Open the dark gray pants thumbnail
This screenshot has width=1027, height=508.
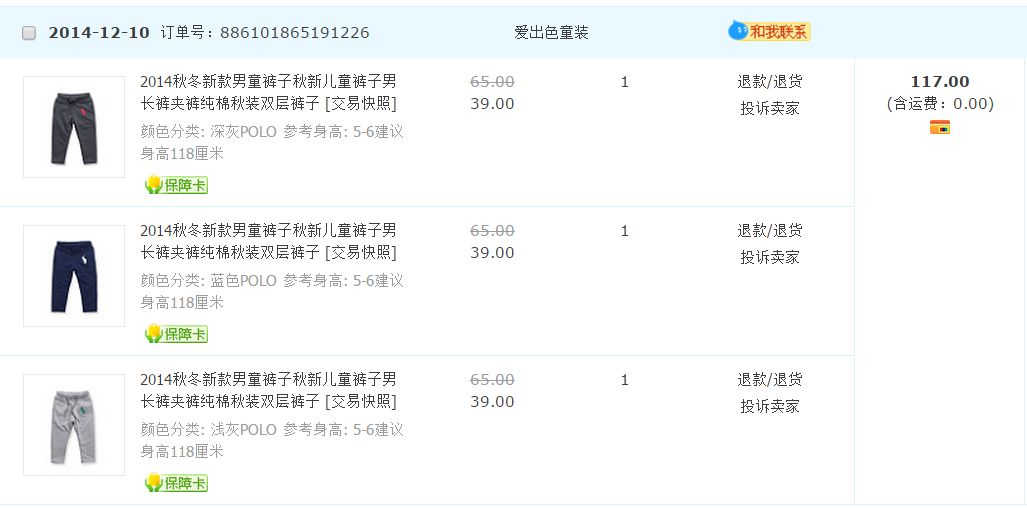74,127
